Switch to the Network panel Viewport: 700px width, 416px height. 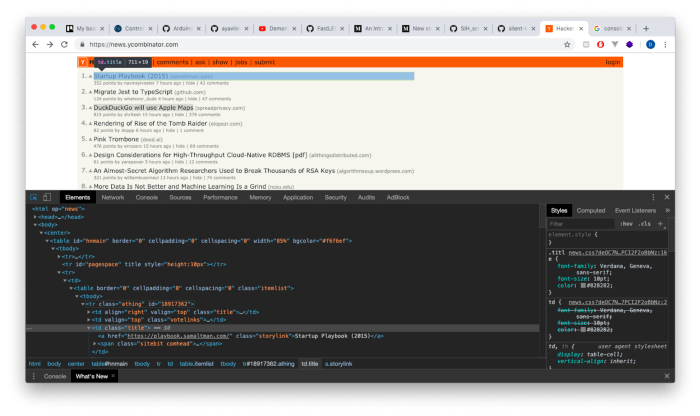(112, 197)
